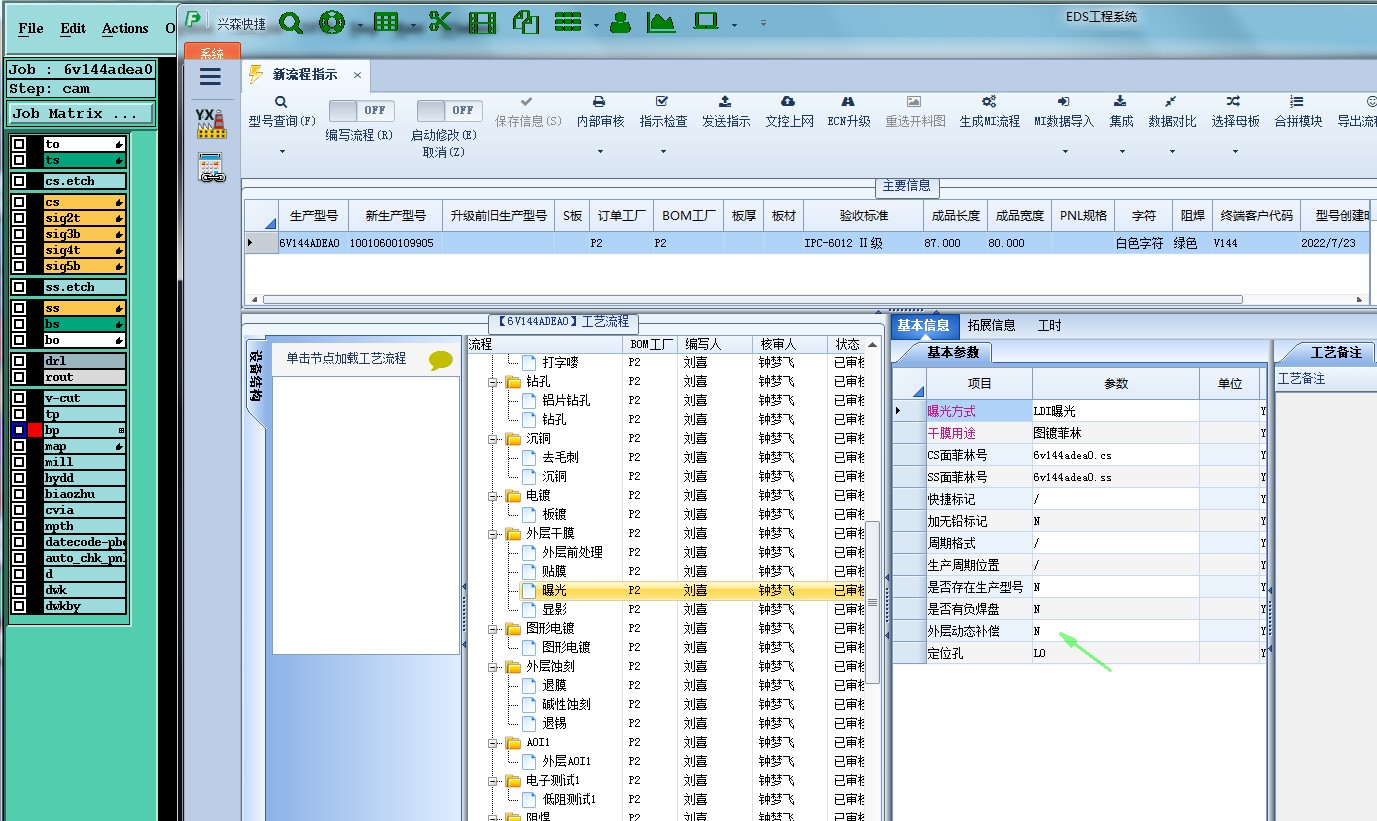This screenshot has height=821, width=1377.
Task: Click the green user person icon
Action: [620, 22]
